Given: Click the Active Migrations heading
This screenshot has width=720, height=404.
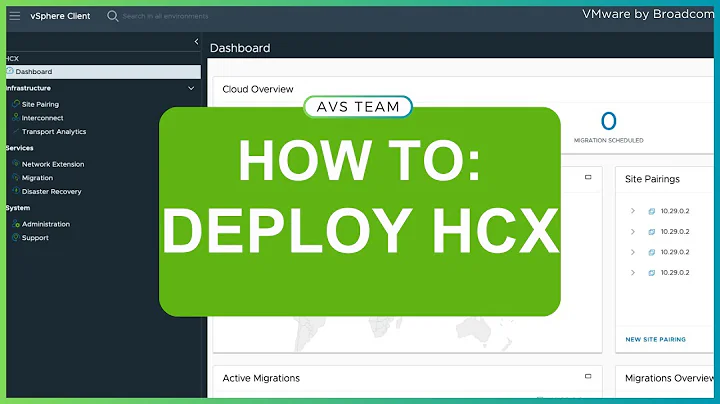Looking at the screenshot, I should [261, 378].
